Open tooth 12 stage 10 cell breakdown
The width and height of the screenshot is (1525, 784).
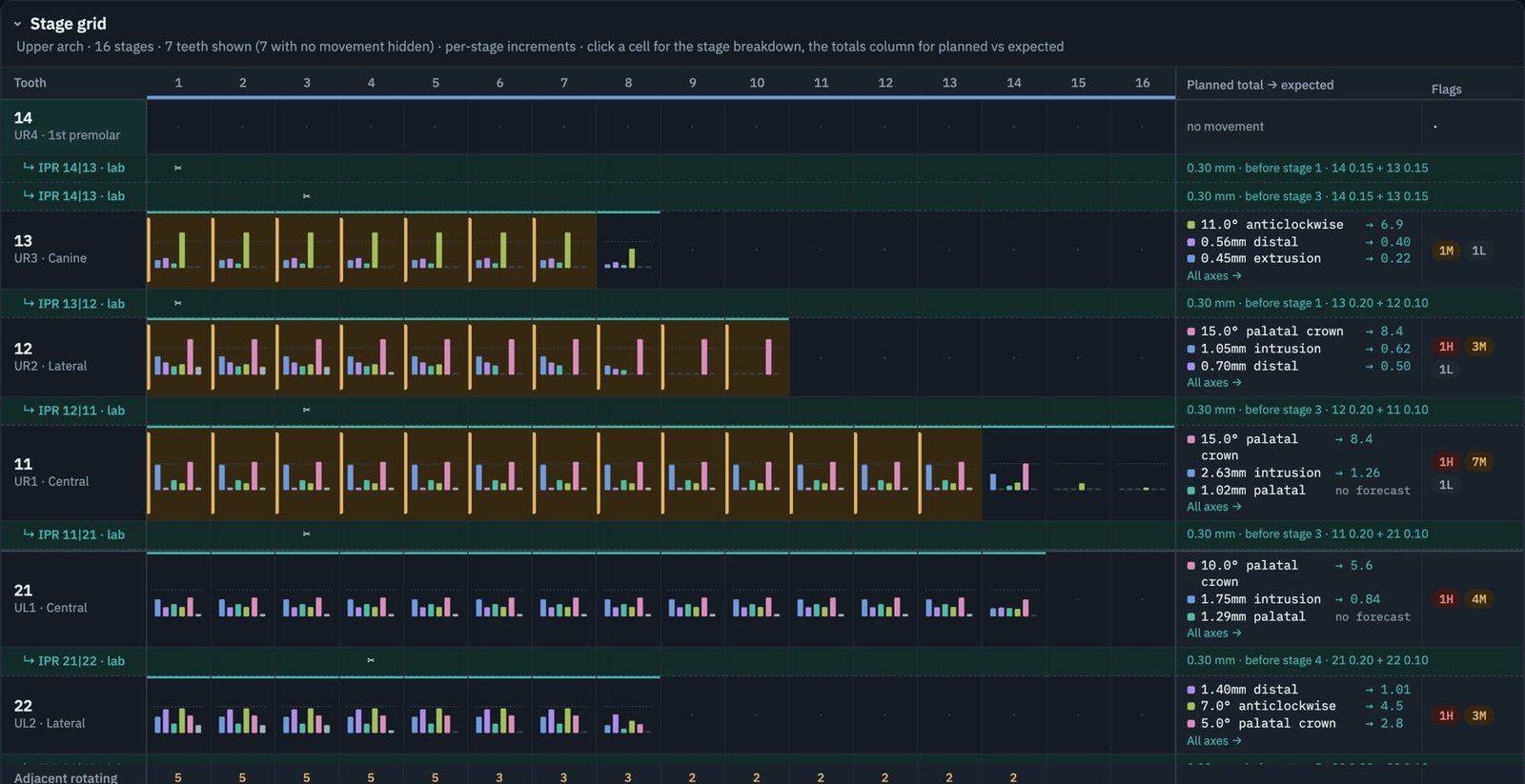[x=757, y=357]
